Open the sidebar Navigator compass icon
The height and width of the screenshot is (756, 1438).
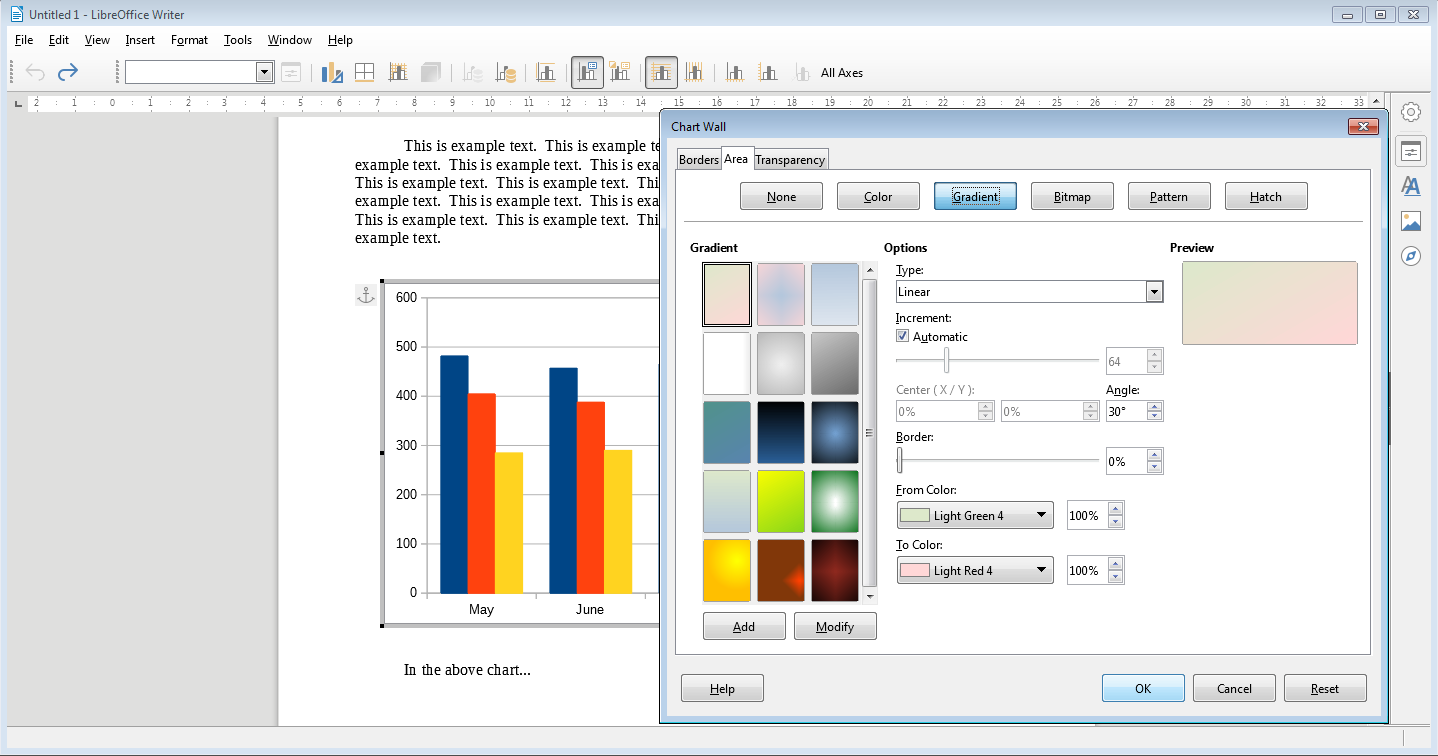(x=1411, y=256)
